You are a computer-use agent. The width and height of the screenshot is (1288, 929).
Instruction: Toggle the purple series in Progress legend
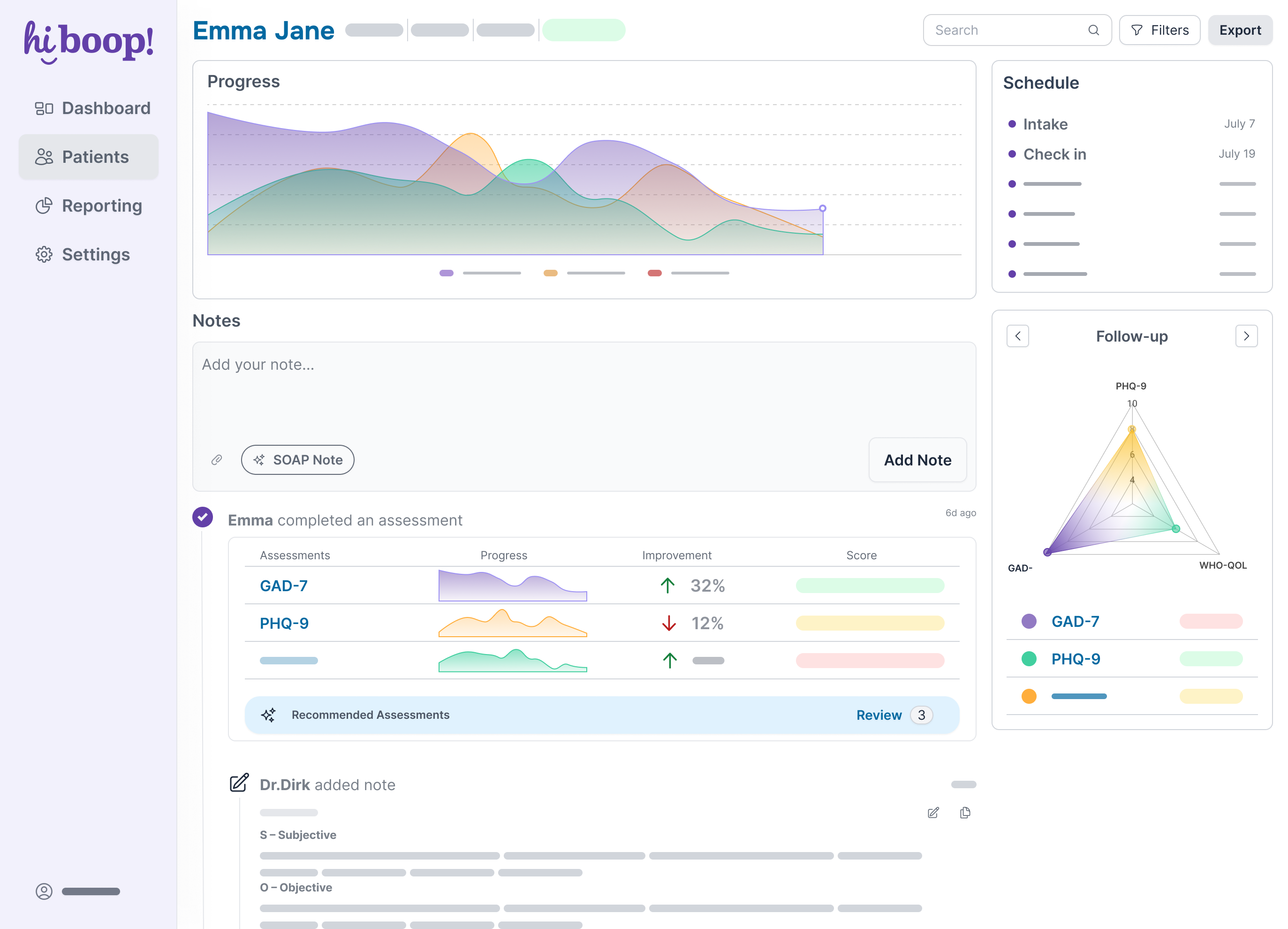click(447, 273)
